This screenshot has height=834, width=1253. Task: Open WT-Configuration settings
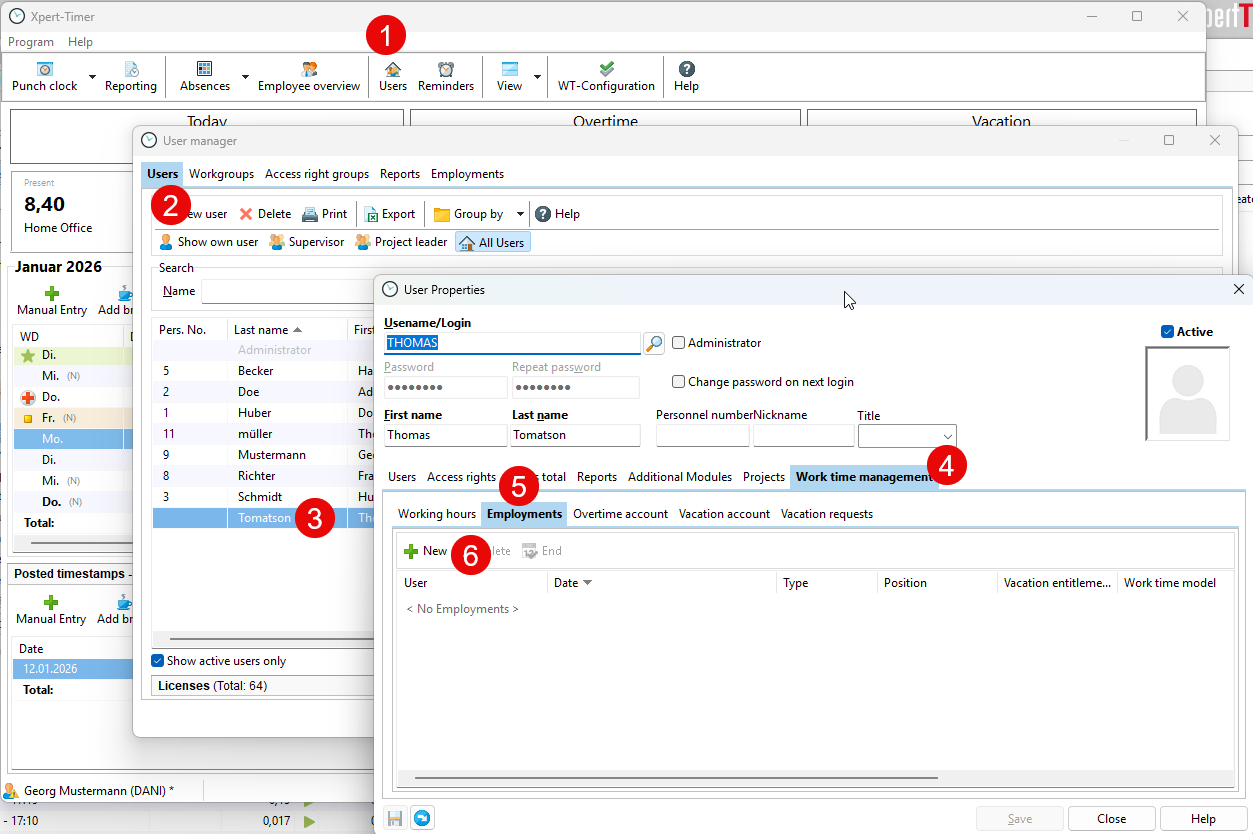click(x=606, y=76)
